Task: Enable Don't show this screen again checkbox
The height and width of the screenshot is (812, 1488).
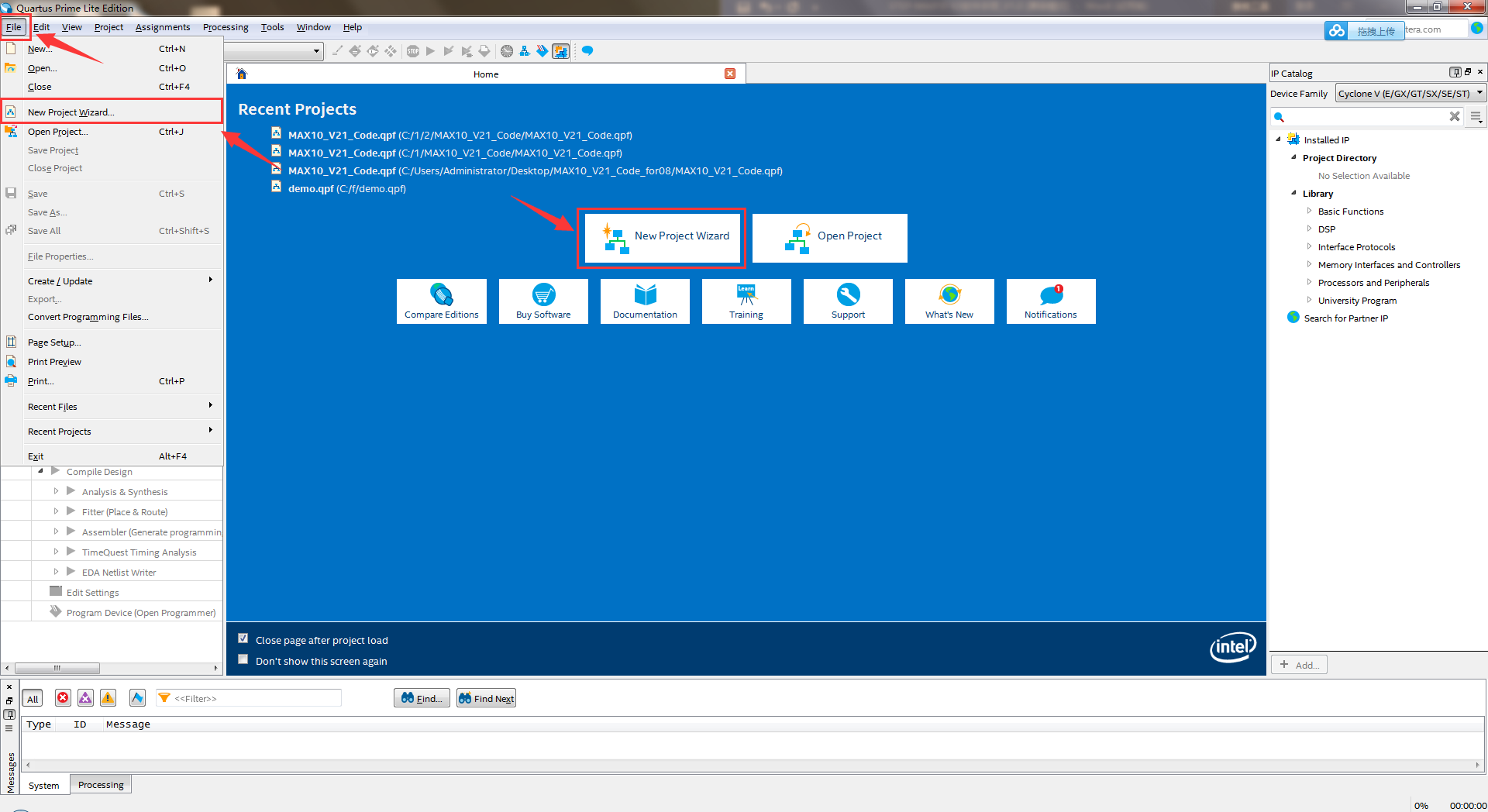Action: [x=243, y=659]
